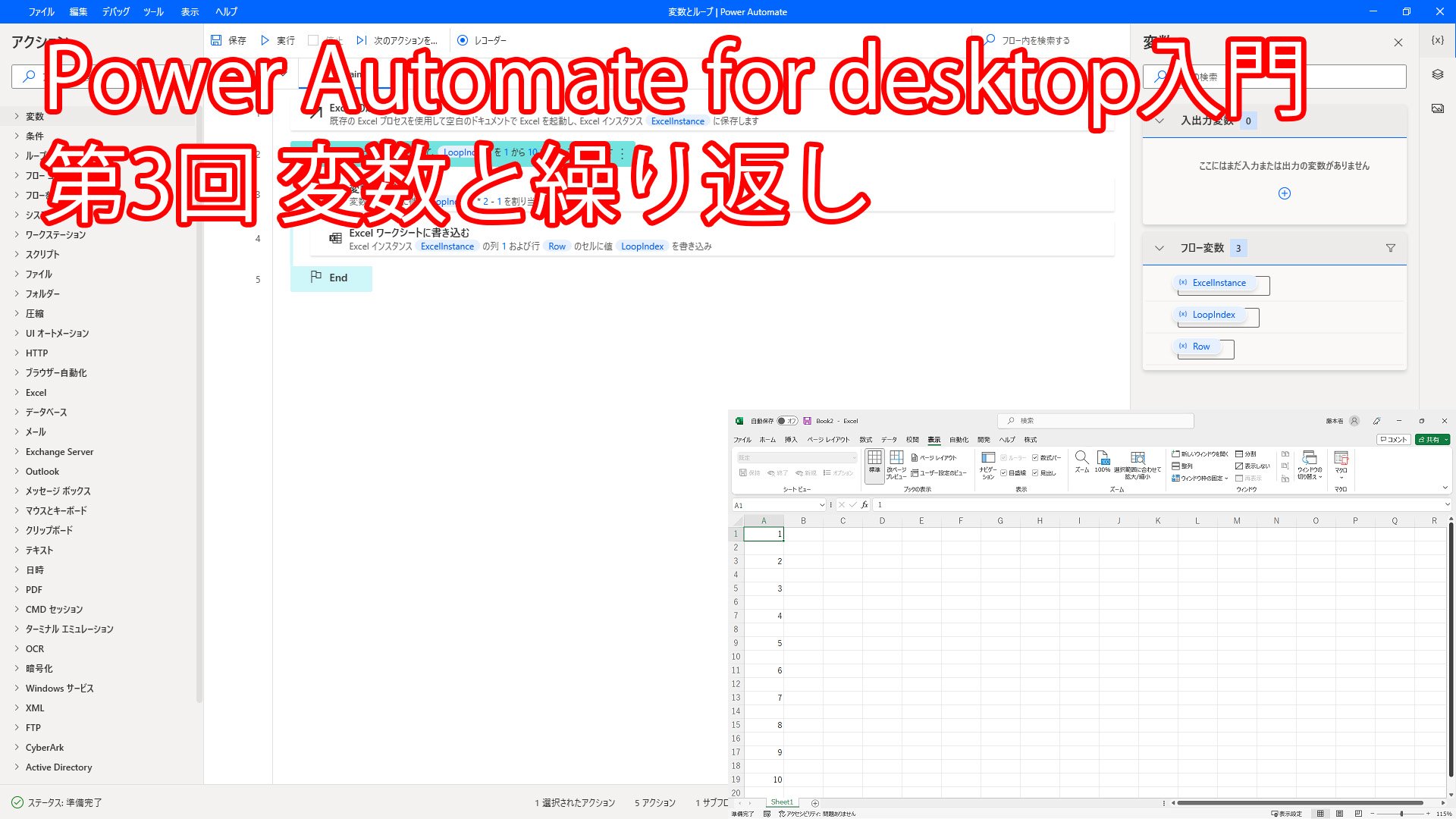This screenshot has width=1456, height=819.
Task: Switch to Page Layout view in Excel status bar
Action: [x=1339, y=814]
